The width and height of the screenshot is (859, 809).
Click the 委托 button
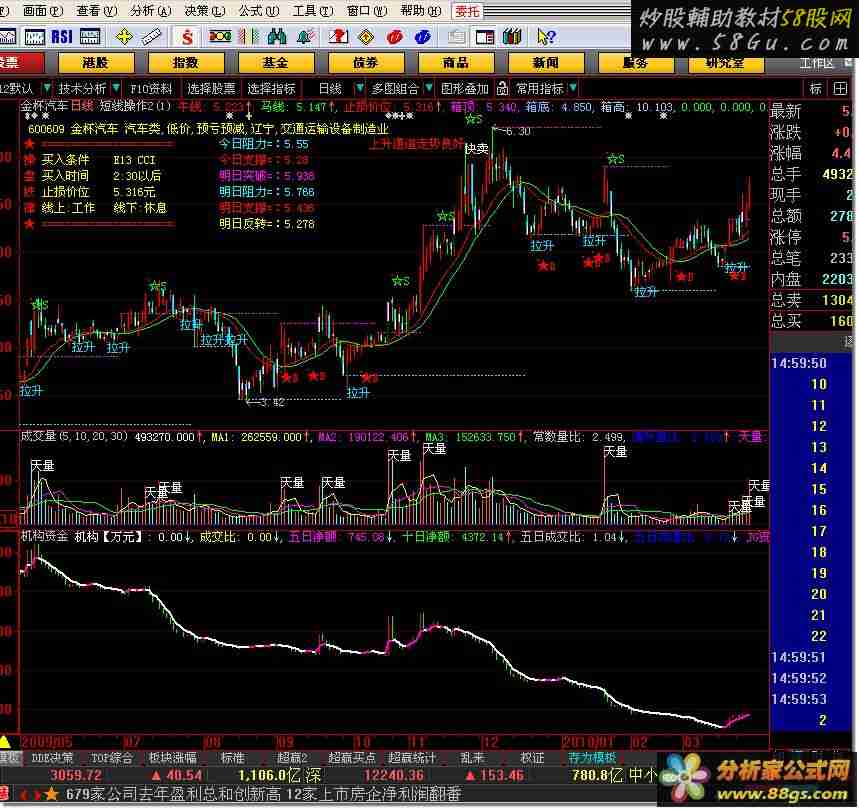[x=467, y=11]
